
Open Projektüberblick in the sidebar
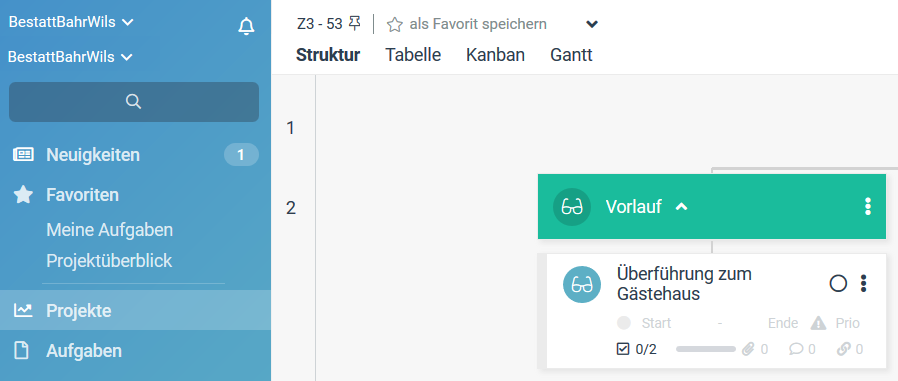(109, 261)
